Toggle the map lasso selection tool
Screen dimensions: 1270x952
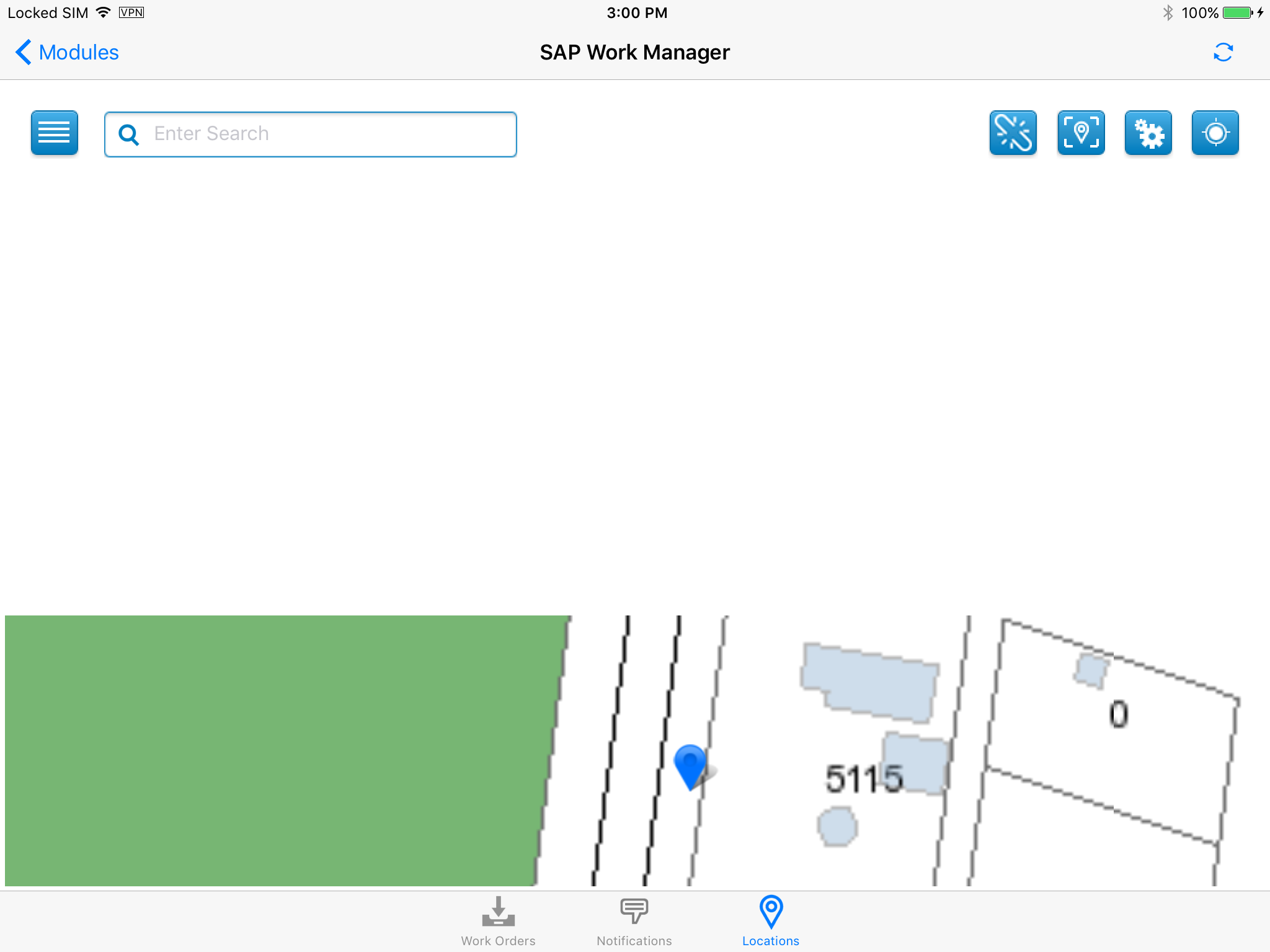[x=1014, y=133]
